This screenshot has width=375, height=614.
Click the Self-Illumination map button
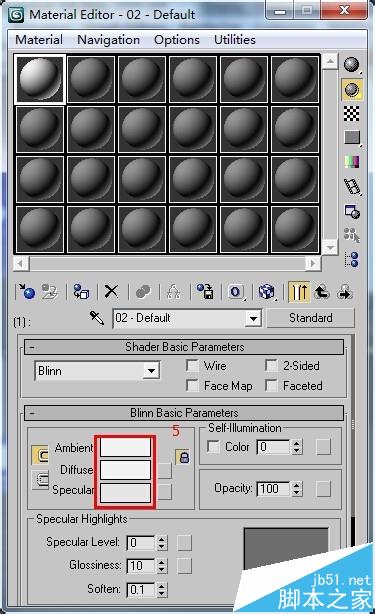324,447
